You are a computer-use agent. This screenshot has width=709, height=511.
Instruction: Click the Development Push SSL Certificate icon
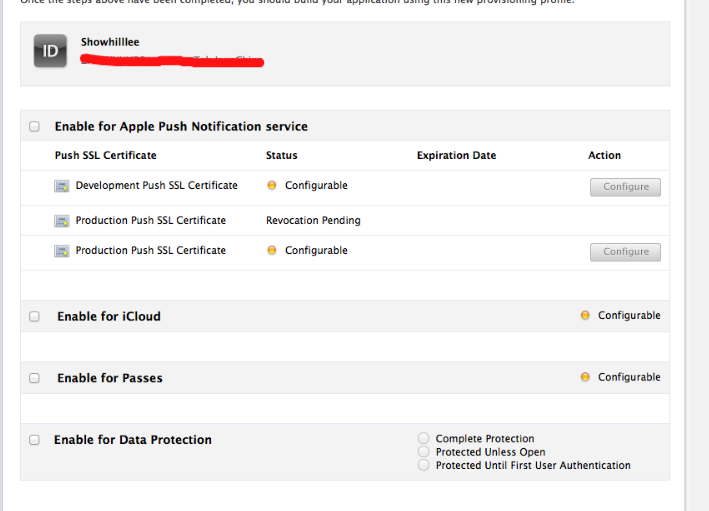(61, 186)
